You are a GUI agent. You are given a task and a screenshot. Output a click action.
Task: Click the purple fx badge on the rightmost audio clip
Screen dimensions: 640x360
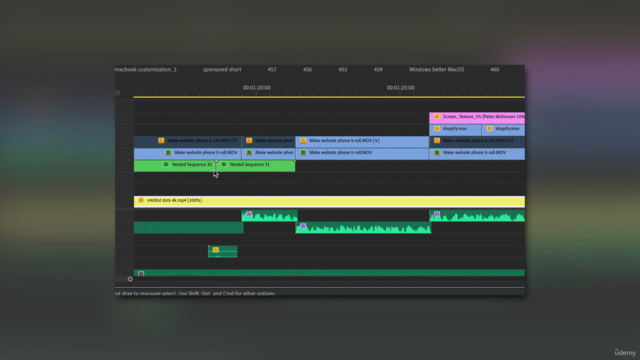pos(437,214)
